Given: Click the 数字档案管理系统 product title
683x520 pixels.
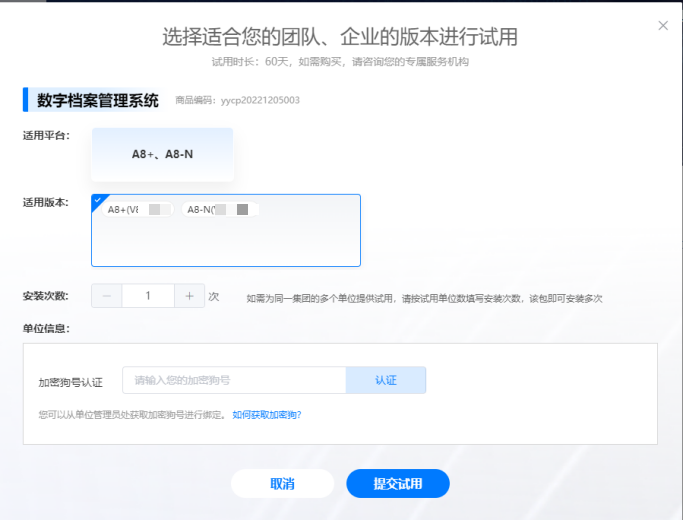Looking at the screenshot, I should coord(98,100).
